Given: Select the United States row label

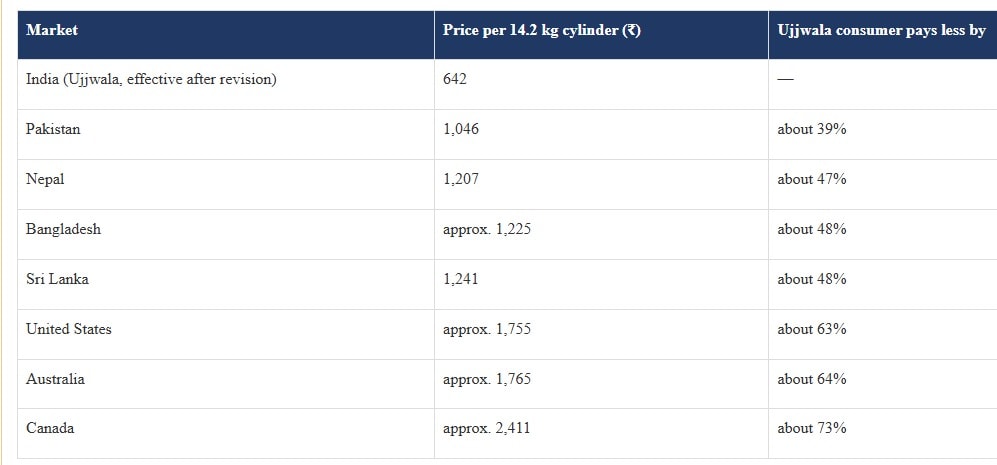Looking at the screenshot, I should (x=69, y=329).
